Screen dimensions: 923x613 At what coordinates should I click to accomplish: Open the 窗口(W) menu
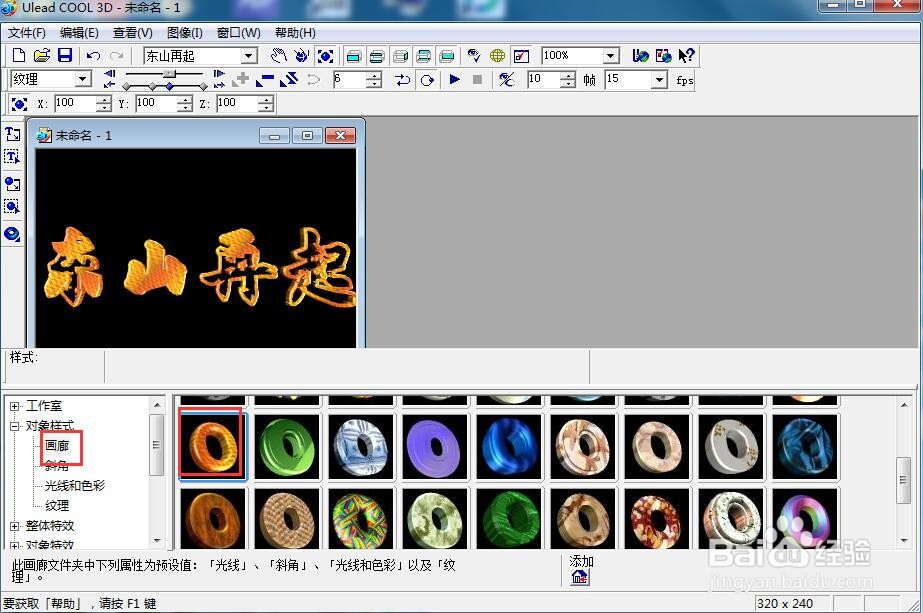[x=238, y=33]
